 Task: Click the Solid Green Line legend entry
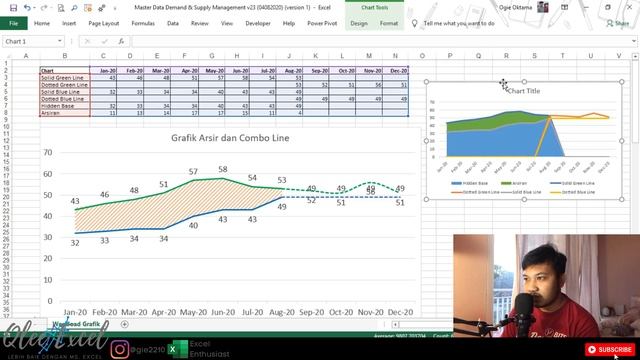point(573,183)
